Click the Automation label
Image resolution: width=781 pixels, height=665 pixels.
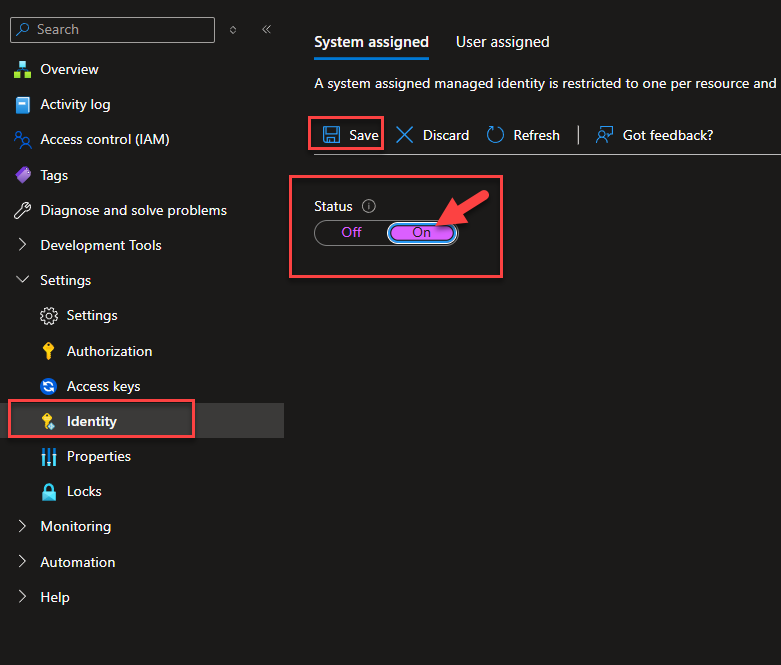pyautogui.click(x=78, y=562)
